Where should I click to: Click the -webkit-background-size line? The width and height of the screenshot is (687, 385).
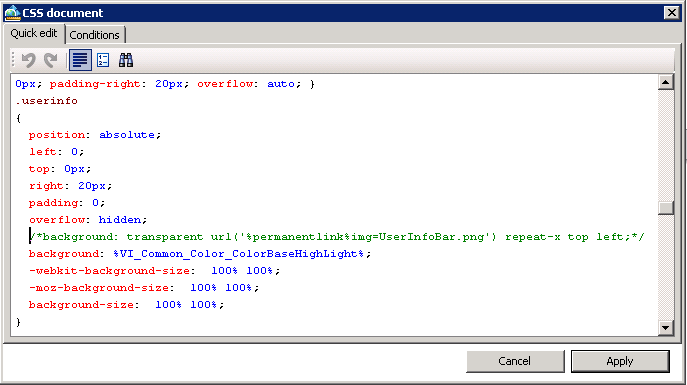tap(154, 271)
